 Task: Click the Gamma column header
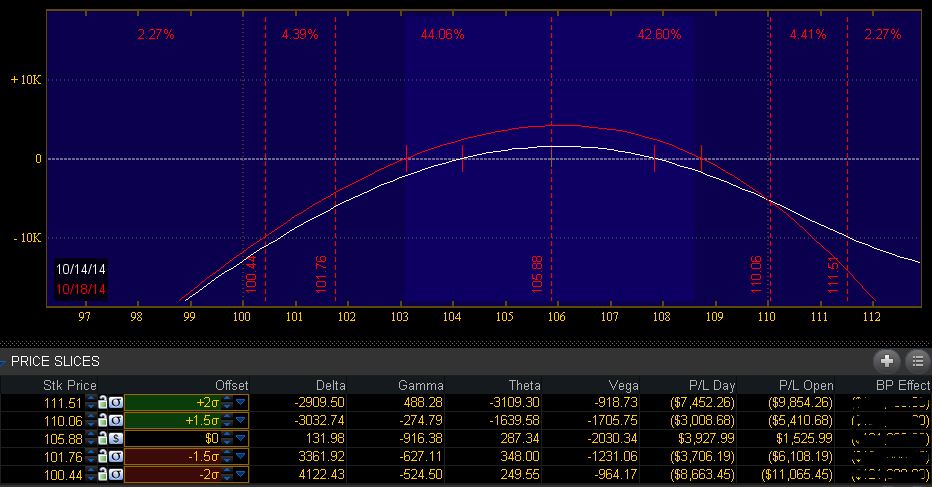click(x=420, y=385)
